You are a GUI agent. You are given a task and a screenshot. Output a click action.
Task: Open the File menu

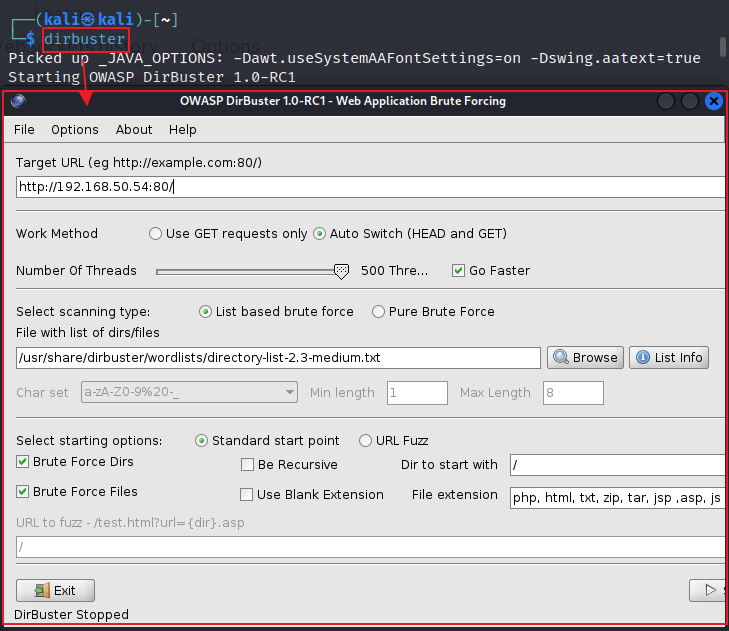[x=24, y=129]
